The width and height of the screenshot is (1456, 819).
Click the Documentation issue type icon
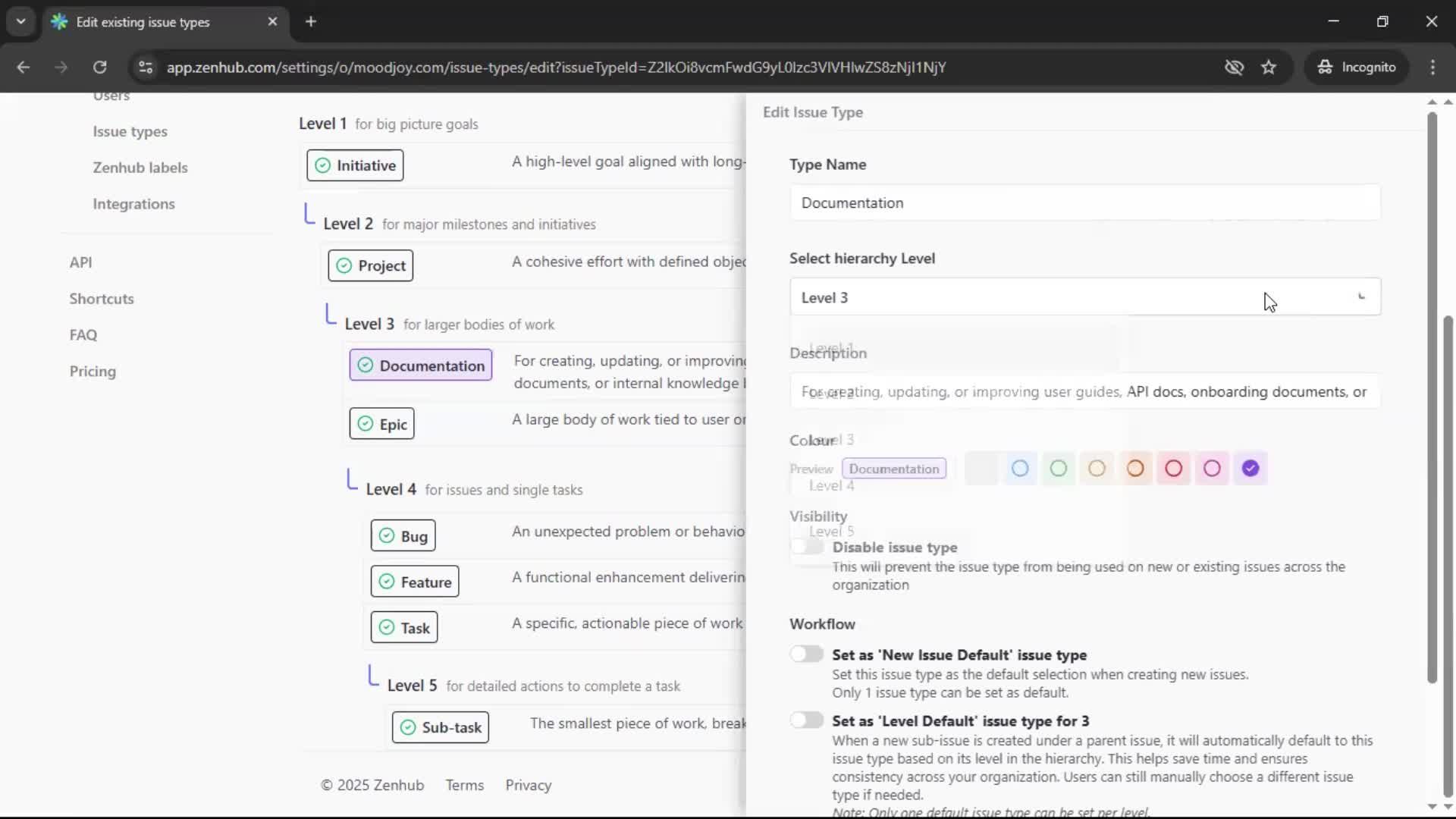(366, 365)
